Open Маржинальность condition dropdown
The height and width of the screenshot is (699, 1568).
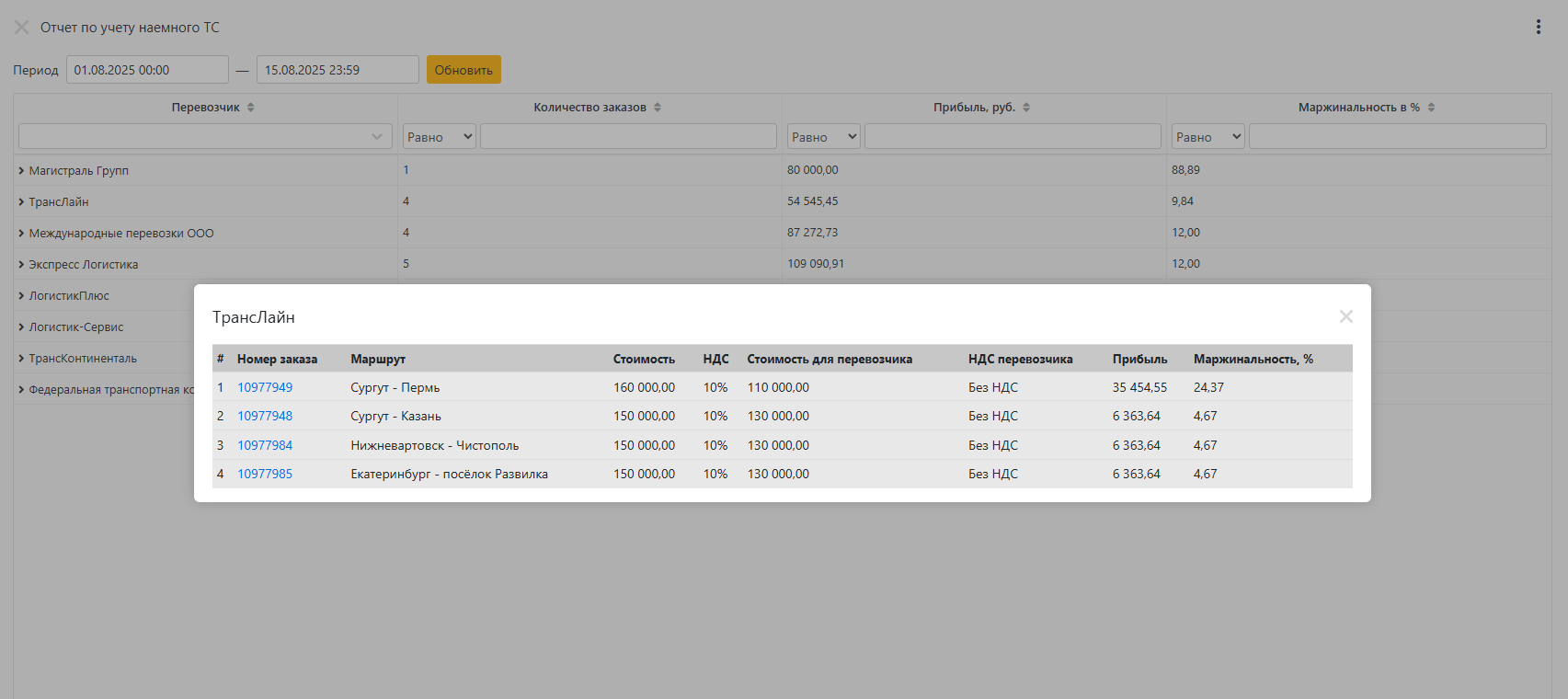pos(1207,137)
